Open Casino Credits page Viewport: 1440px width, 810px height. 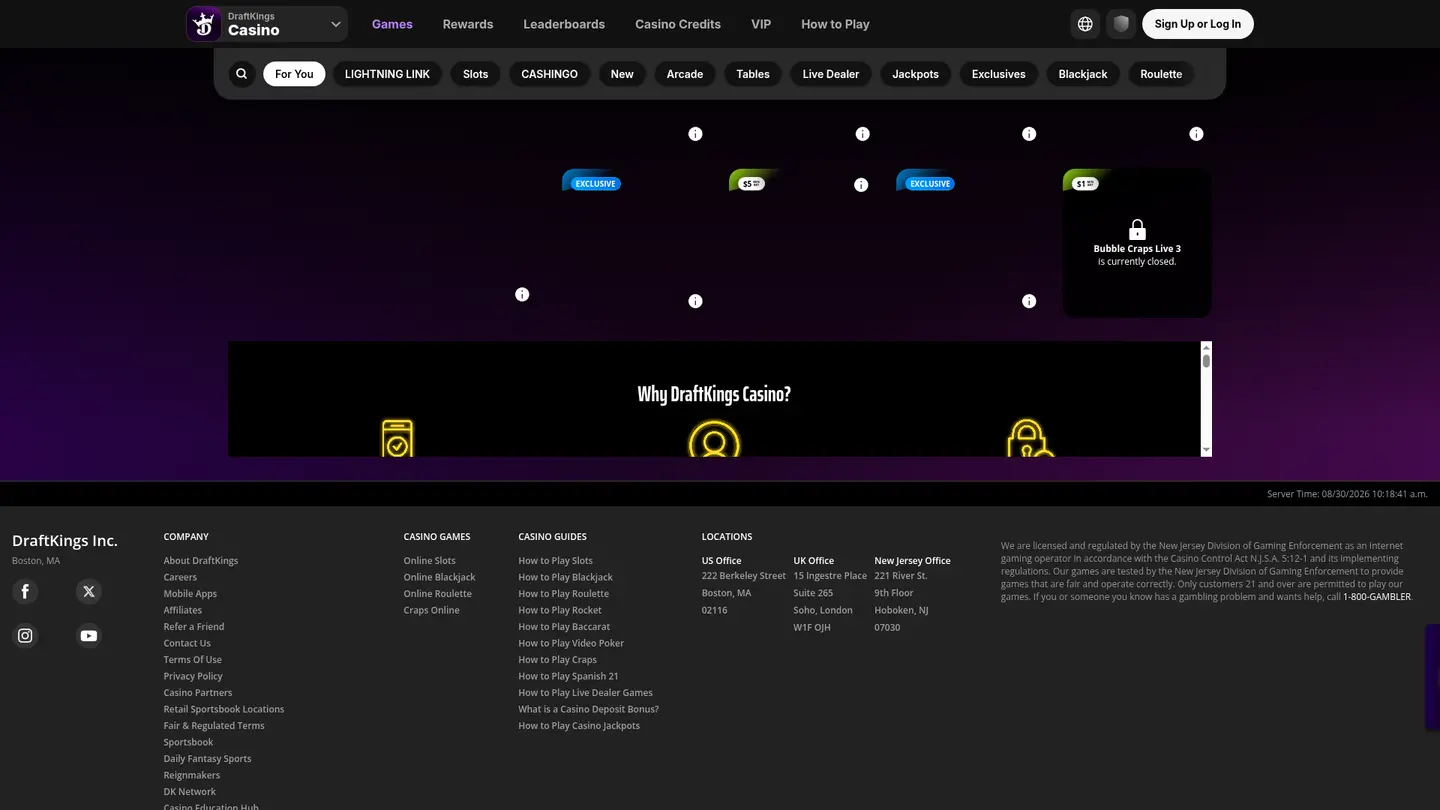678,24
